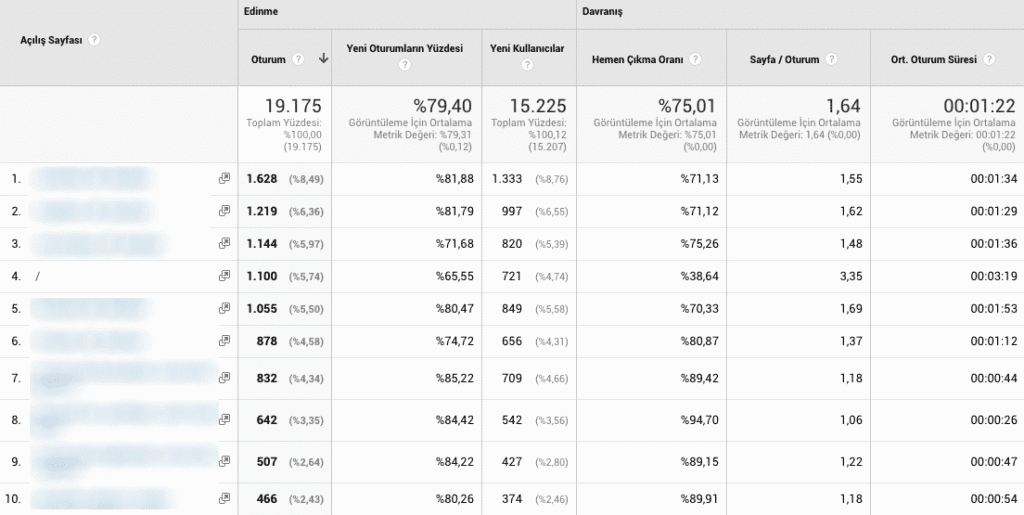Open row 4 homepage external link icon
Image resolution: width=1024 pixels, height=515 pixels.
coord(224,276)
